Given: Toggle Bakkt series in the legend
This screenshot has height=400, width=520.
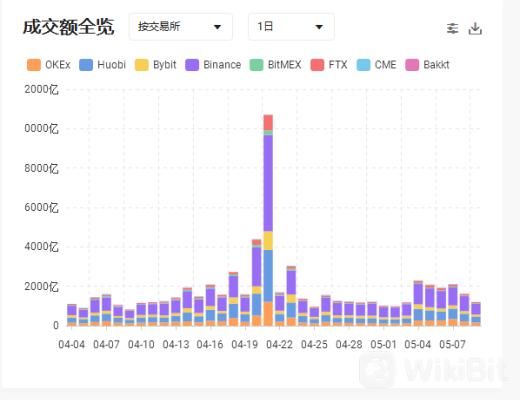Looking at the screenshot, I should pos(427,65).
